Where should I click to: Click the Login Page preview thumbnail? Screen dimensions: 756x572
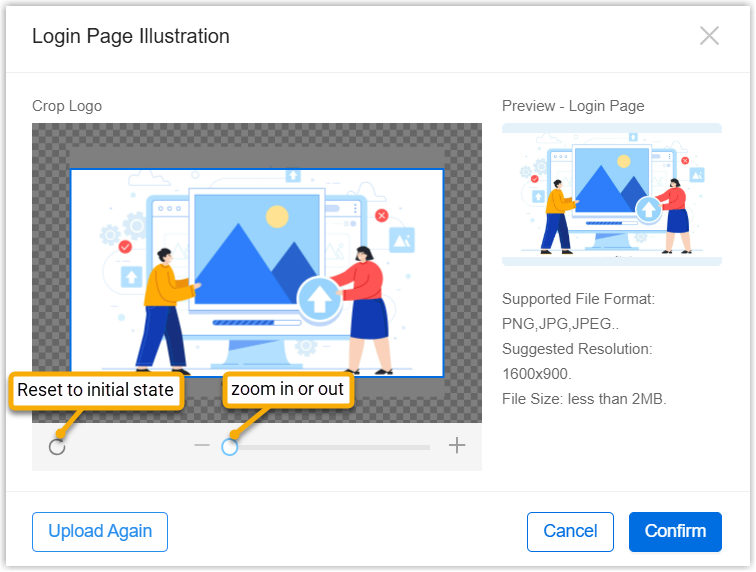611,194
